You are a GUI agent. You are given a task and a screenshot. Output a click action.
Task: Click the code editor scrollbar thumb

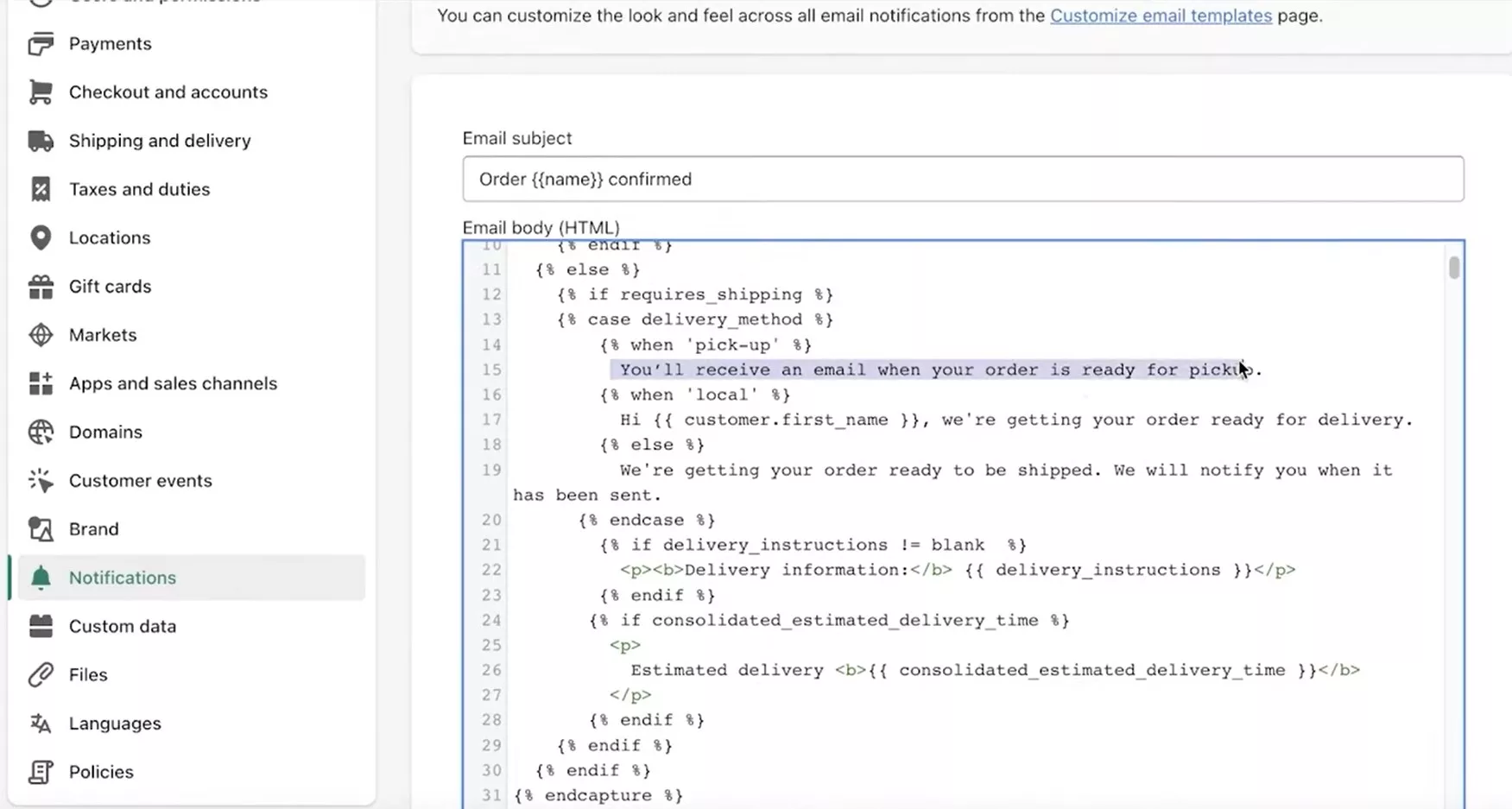pyautogui.click(x=1454, y=268)
